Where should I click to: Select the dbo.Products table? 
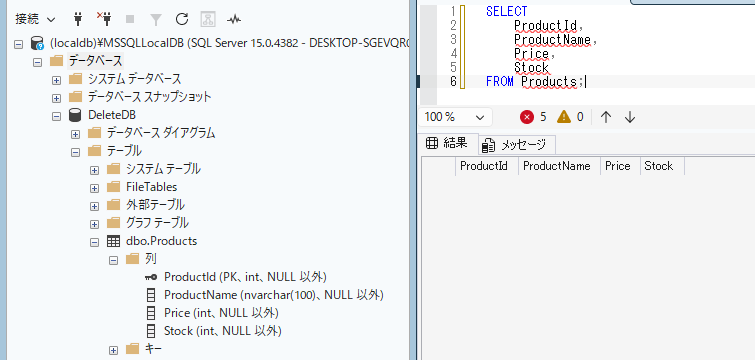[161, 241]
